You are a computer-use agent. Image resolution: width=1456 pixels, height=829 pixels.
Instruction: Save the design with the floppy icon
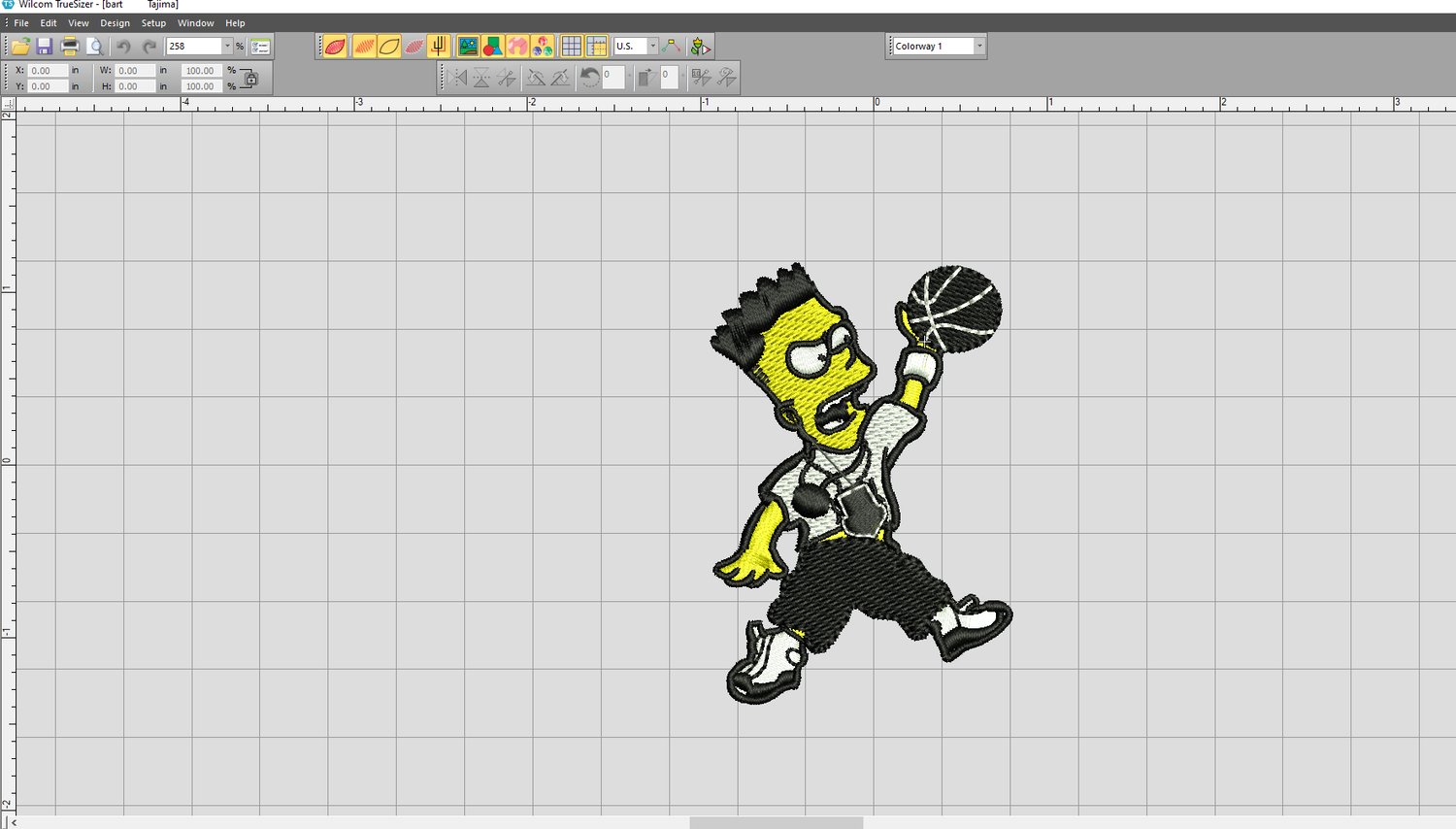(x=45, y=46)
